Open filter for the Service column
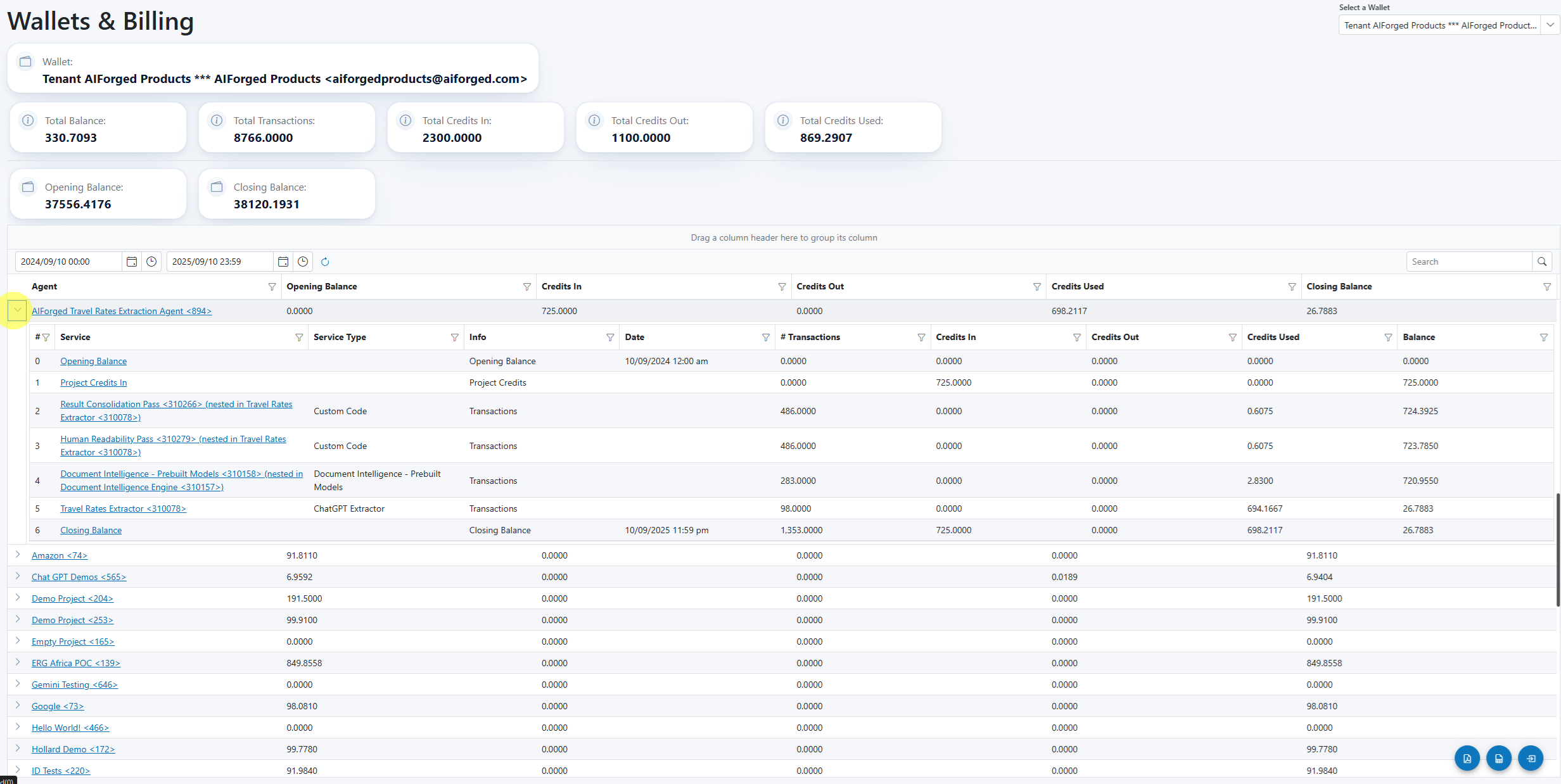Screen dimensions: 1561x784 pyautogui.click(x=299, y=338)
